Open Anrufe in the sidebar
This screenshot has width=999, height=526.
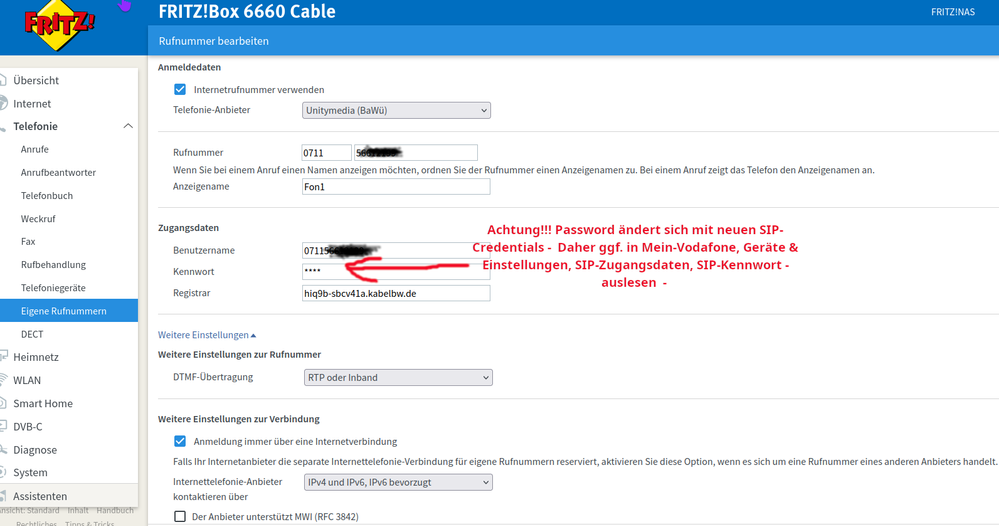[34, 149]
